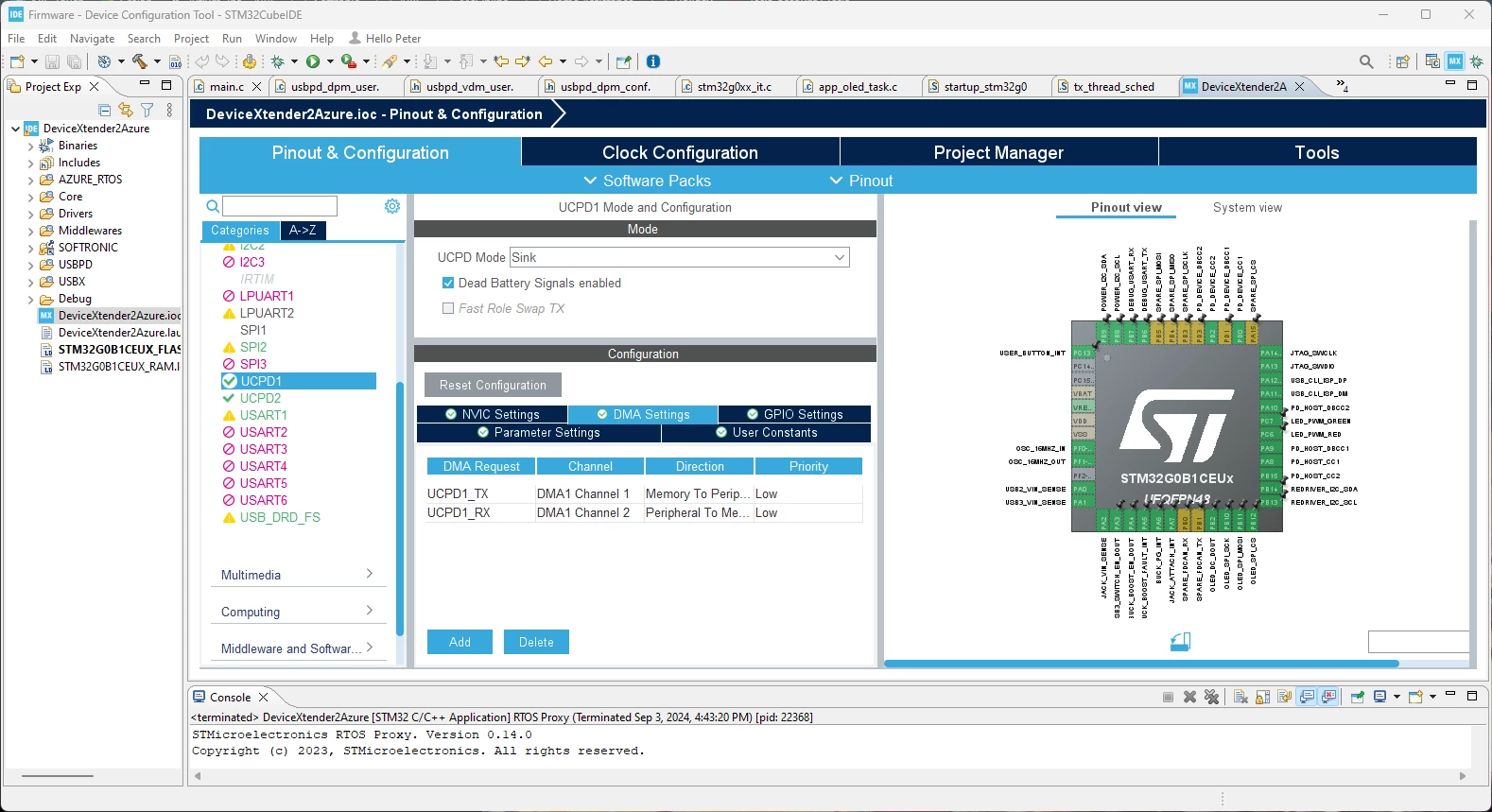
Task: Uncheck Dead Battery Signals enabled
Action: [448, 283]
